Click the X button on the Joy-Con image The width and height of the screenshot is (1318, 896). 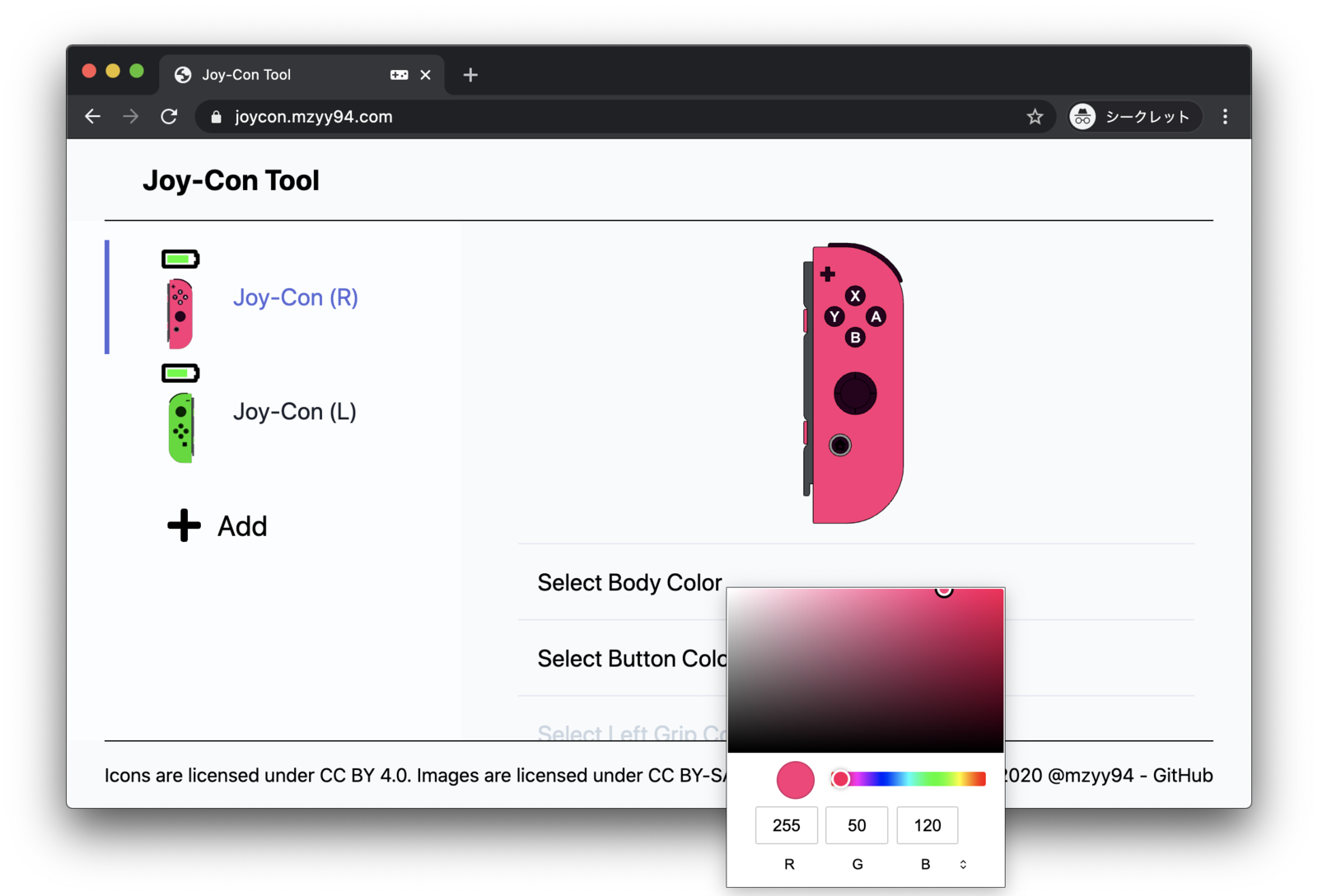coord(855,296)
